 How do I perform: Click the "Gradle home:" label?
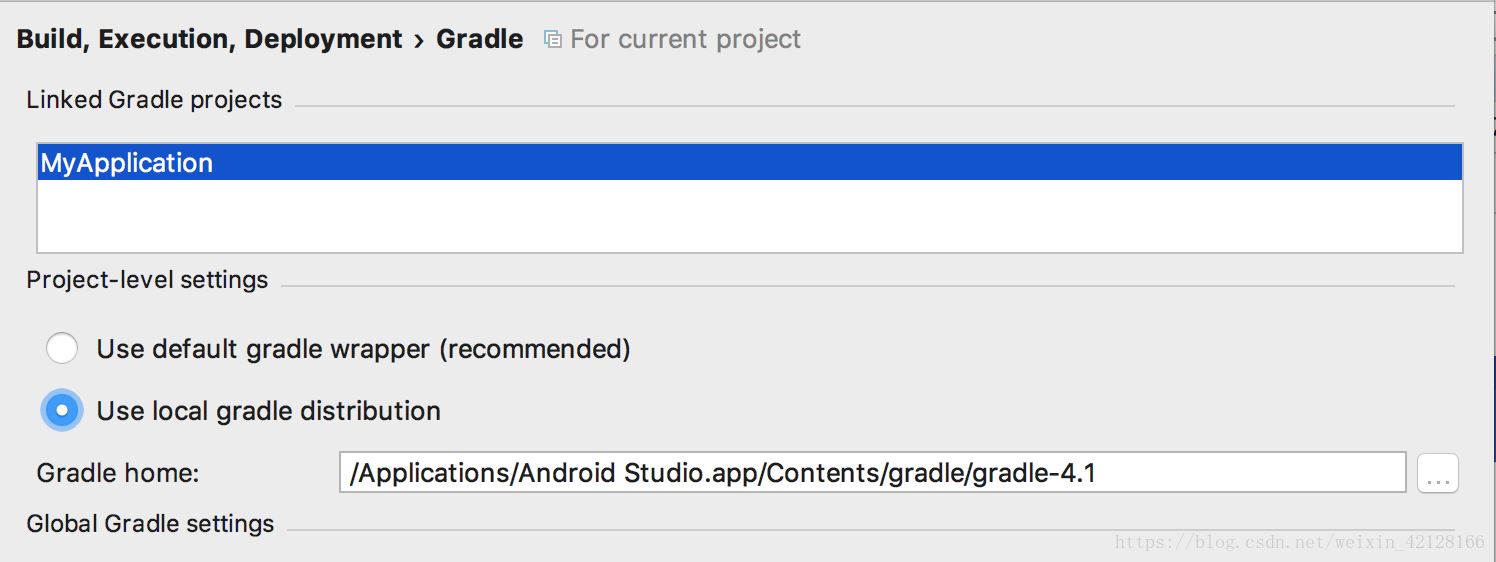[118, 473]
